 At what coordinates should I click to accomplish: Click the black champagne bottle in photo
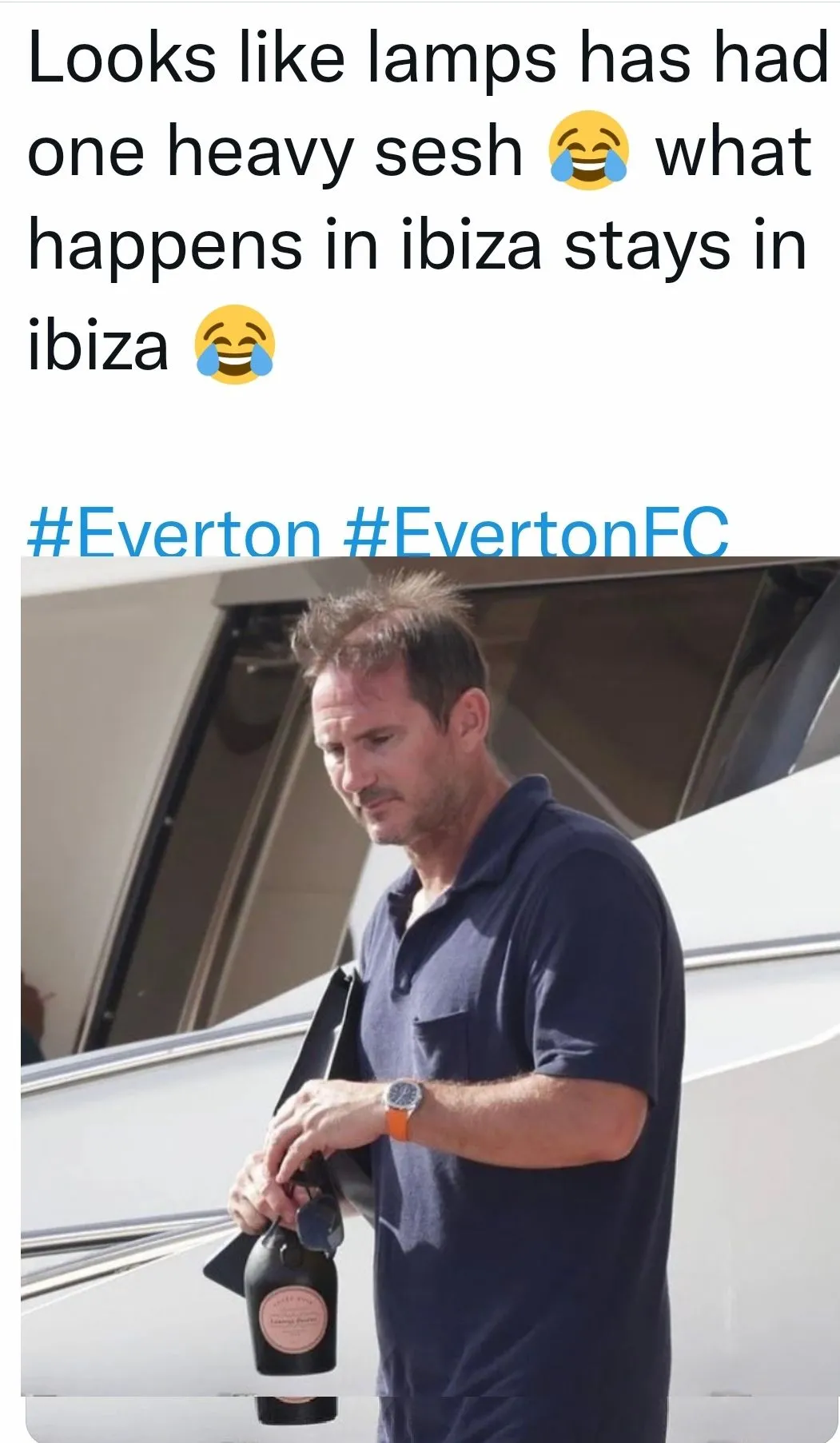[x=290, y=1302]
